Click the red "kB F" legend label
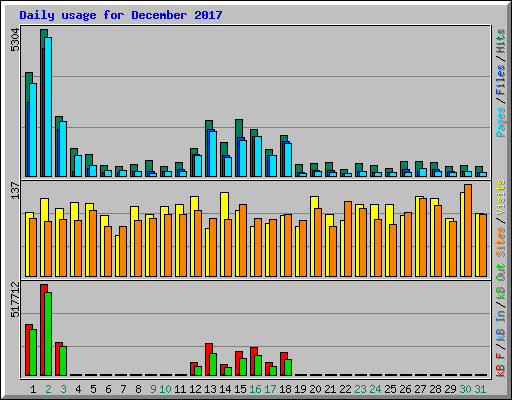 (501, 365)
